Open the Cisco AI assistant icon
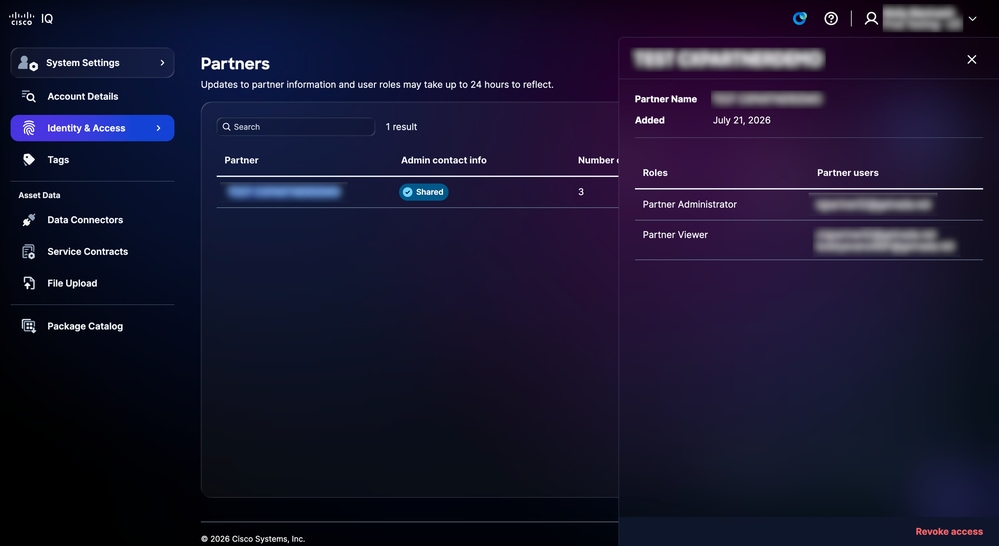The image size is (999, 546). tap(800, 18)
